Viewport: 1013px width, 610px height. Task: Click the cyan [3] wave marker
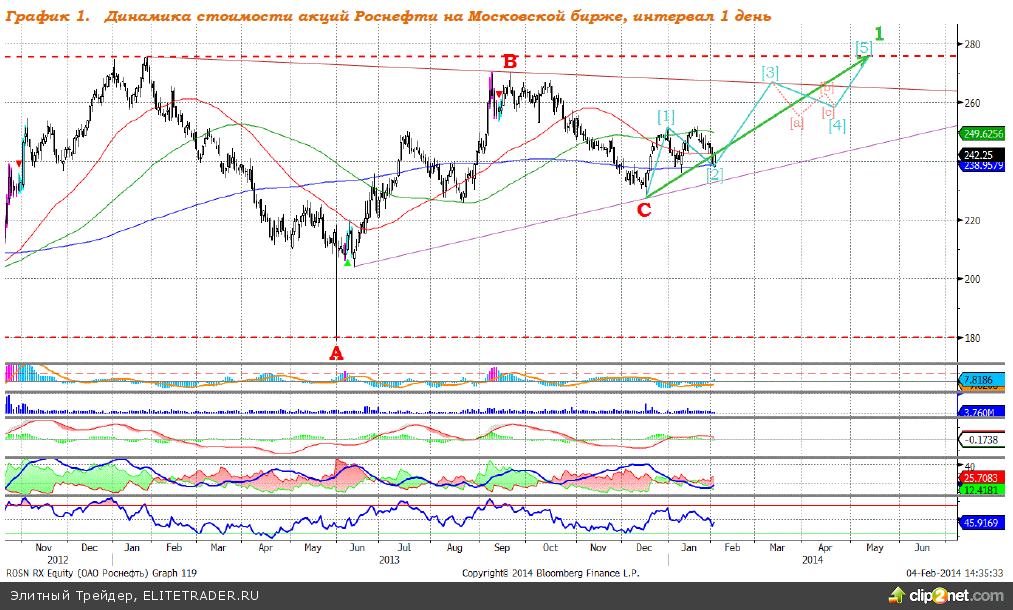pos(769,73)
